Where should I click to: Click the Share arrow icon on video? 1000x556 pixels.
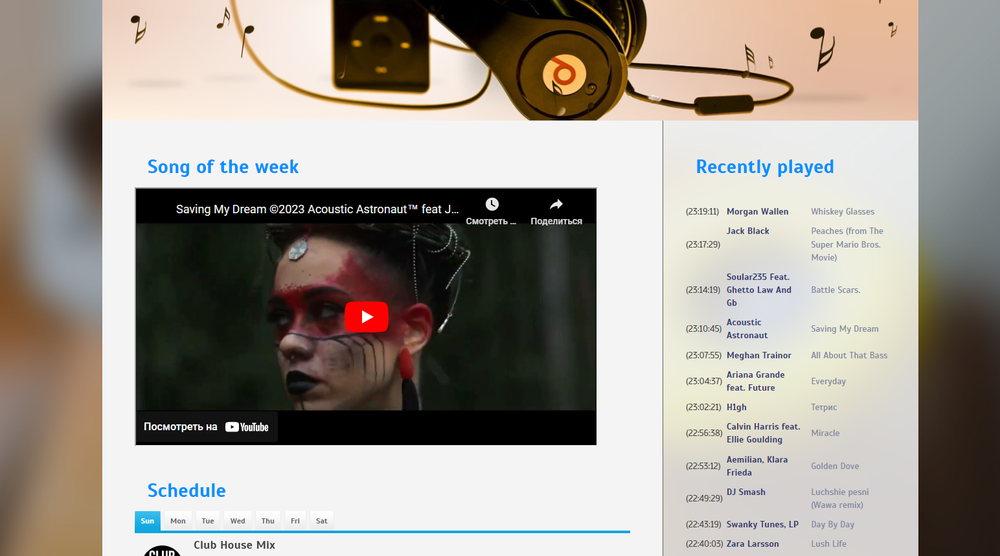click(x=556, y=205)
